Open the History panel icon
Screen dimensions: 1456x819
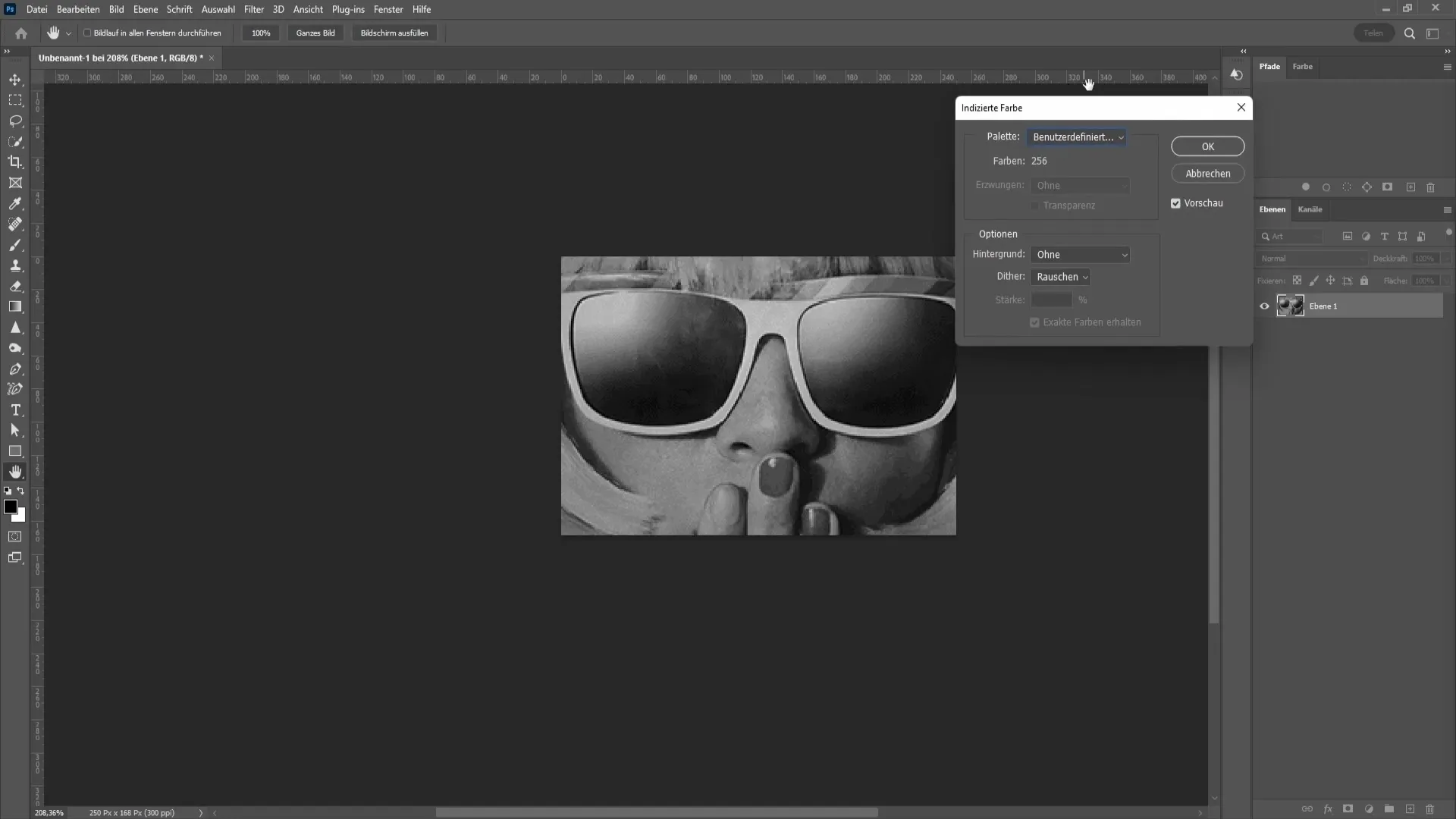point(1236,74)
